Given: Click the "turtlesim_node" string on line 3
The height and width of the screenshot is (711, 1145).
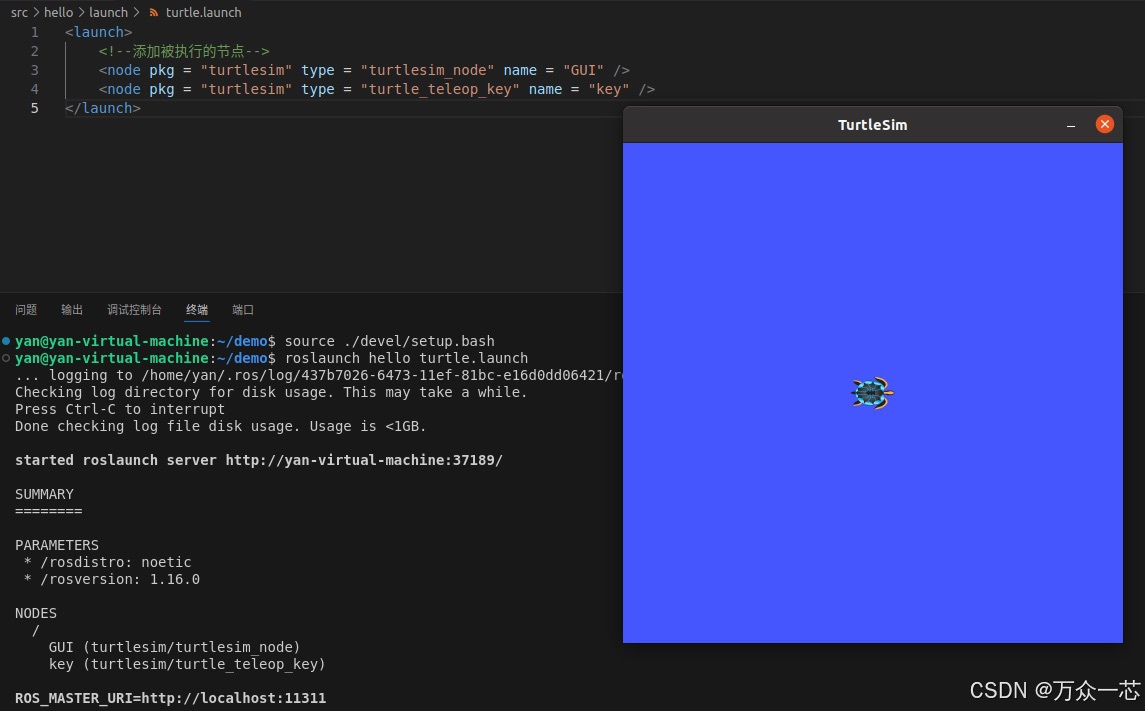Looking at the screenshot, I should tap(427, 70).
